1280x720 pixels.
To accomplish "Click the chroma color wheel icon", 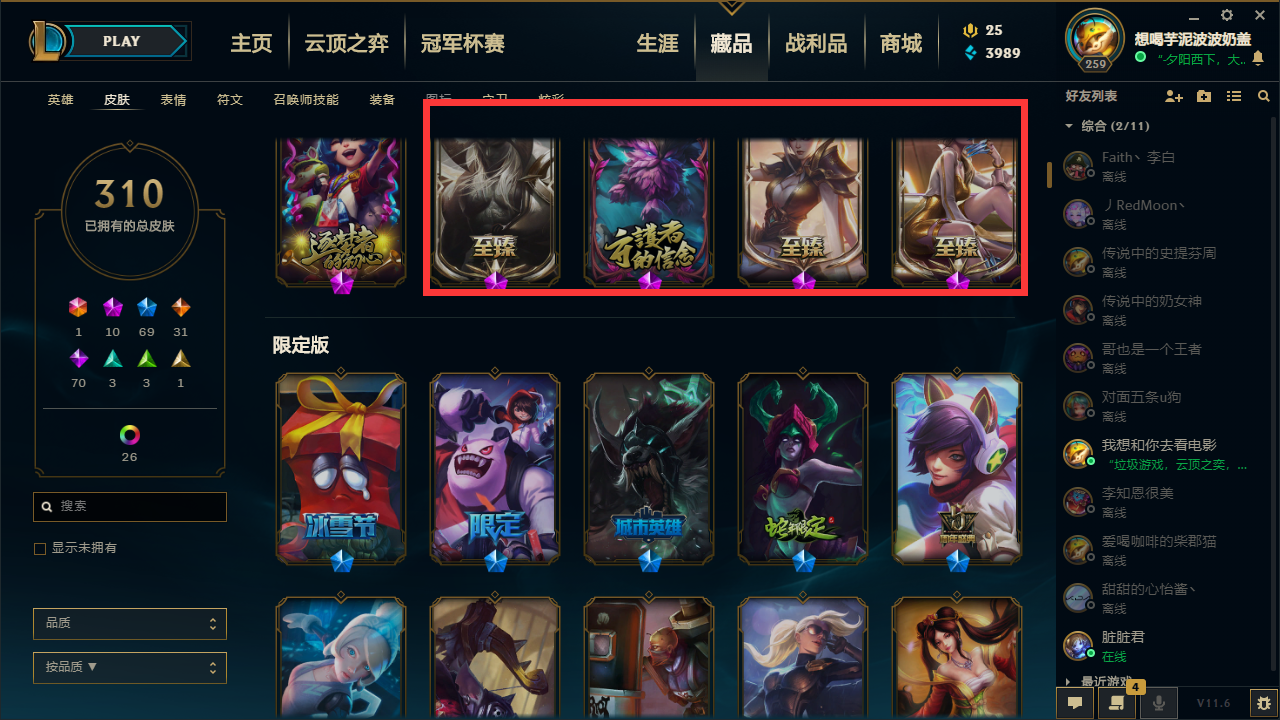I will (x=130, y=435).
